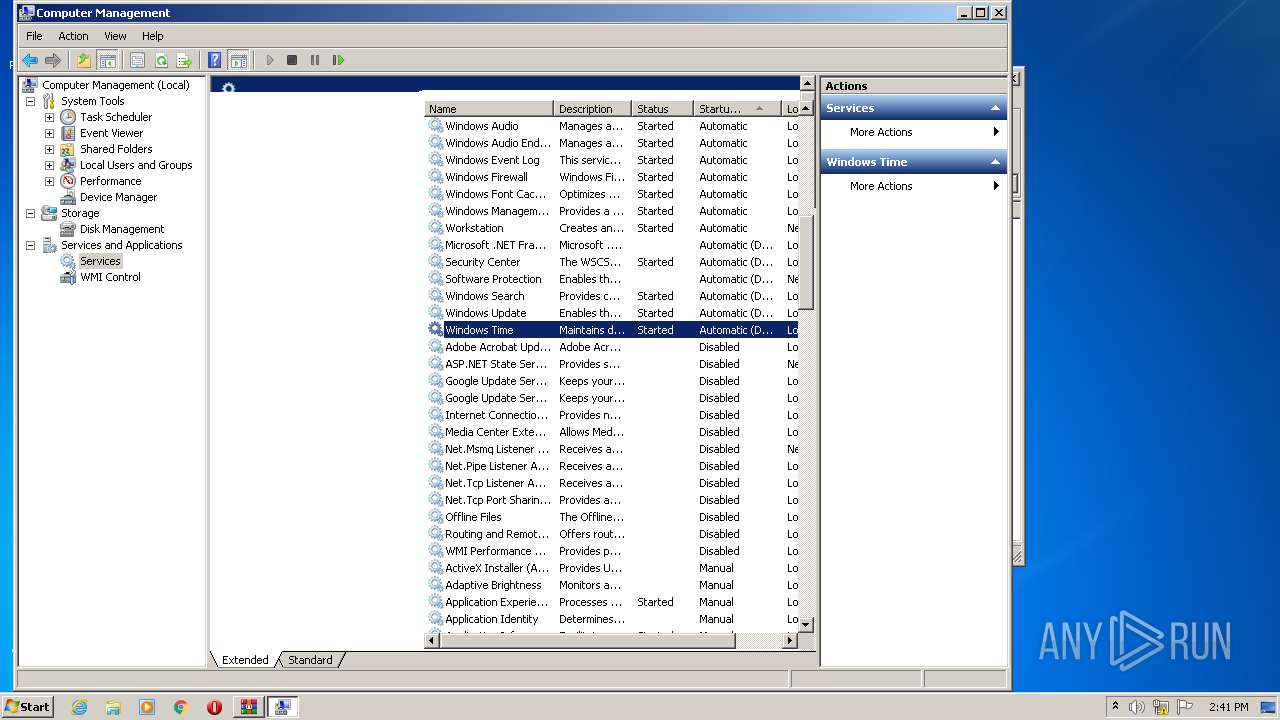Image resolution: width=1280 pixels, height=720 pixels.
Task: Open the File menu
Action: point(34,36)
